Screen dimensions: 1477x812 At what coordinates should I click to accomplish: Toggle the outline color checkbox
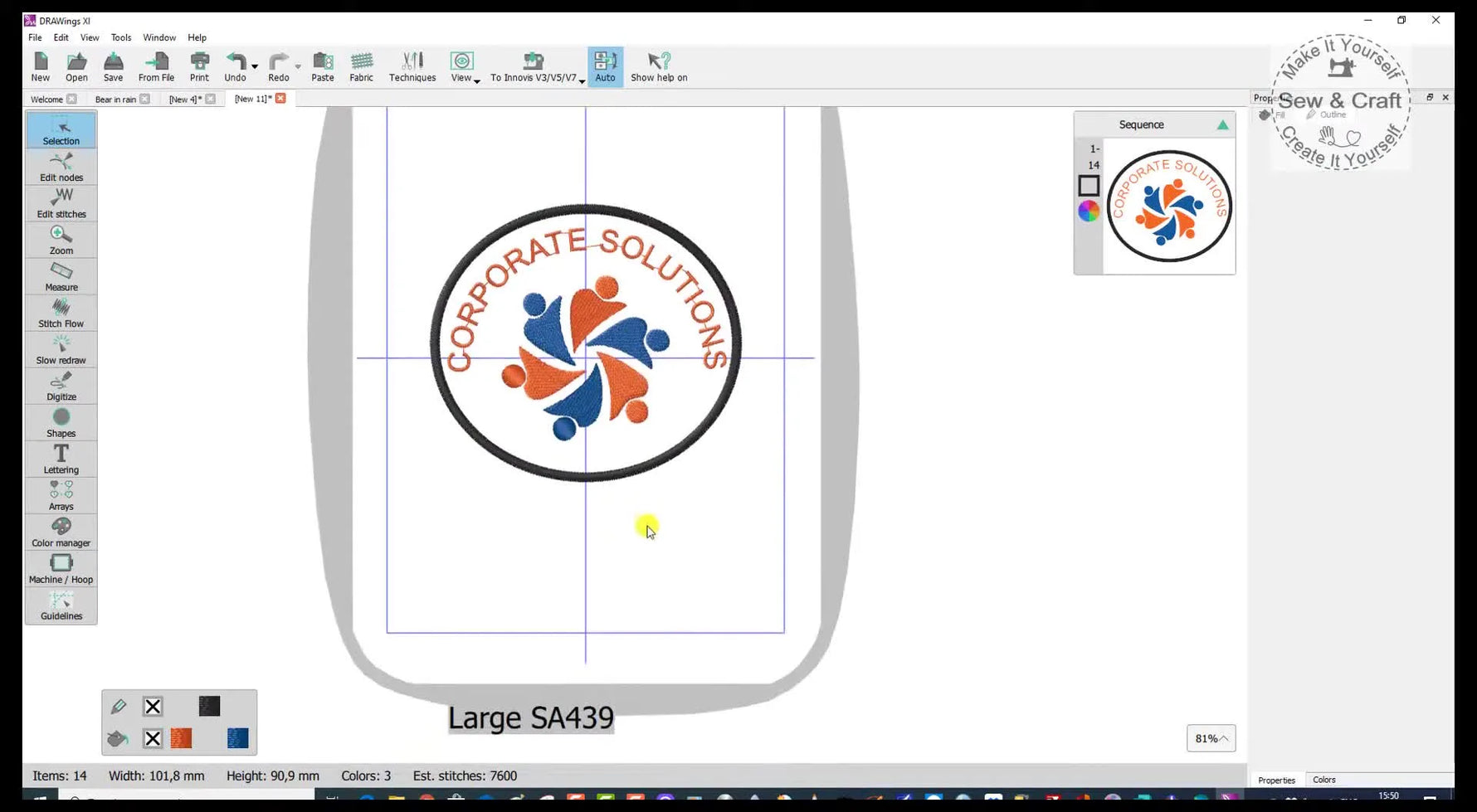pos(153,706)
